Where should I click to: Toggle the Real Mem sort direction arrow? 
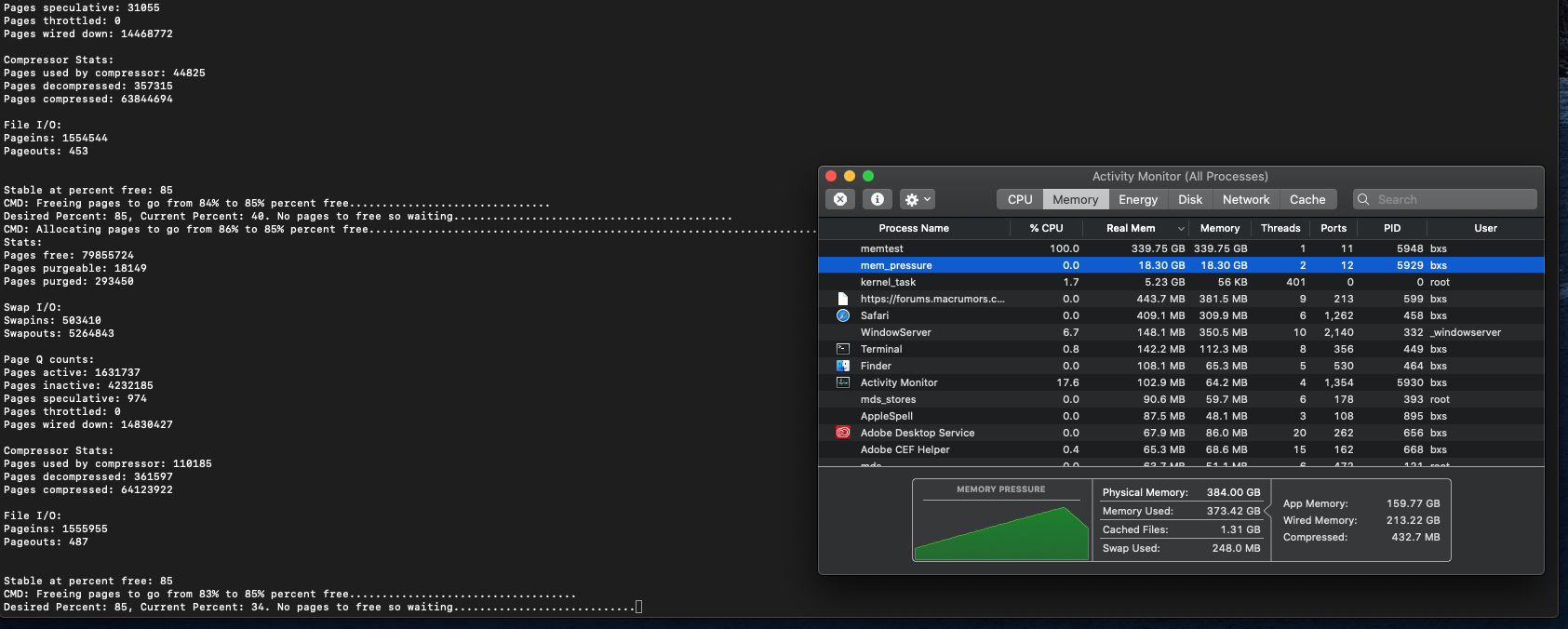pos(1181,228)
